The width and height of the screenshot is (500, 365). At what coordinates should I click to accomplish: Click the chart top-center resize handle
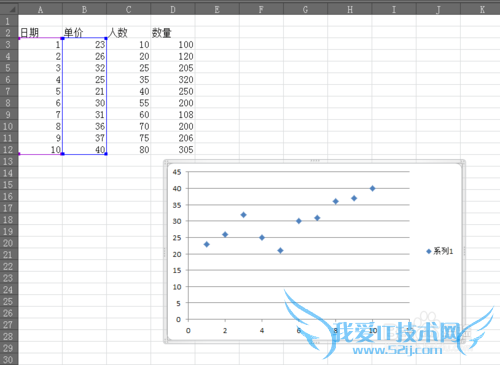(x=315, y=161)
